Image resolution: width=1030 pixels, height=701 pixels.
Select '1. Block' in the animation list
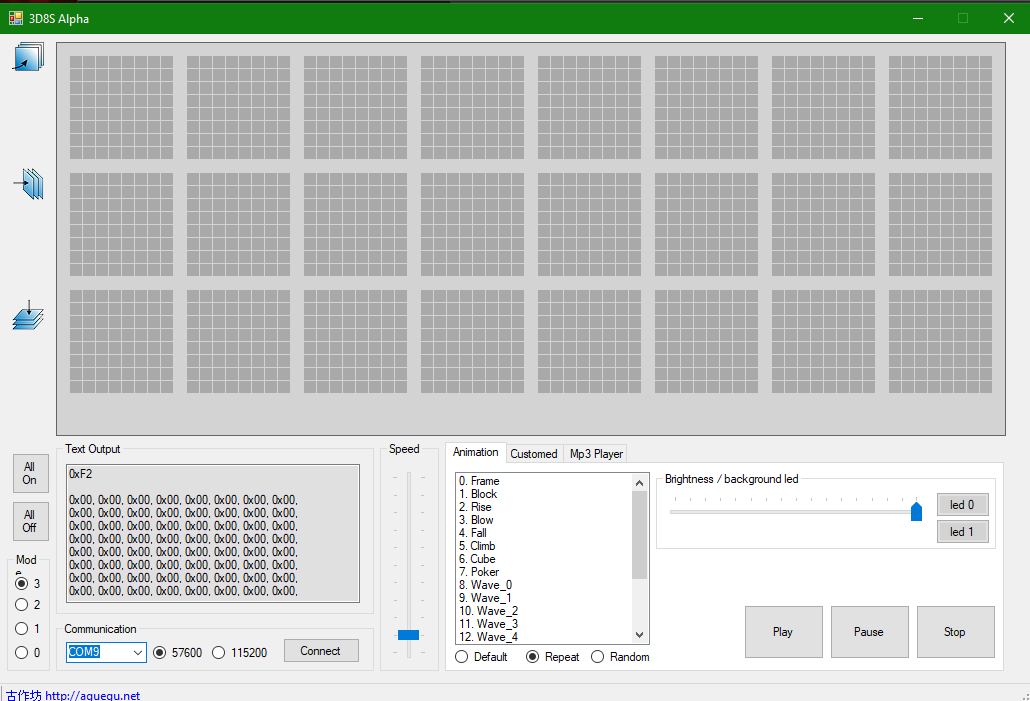click(x=544, y=494)
